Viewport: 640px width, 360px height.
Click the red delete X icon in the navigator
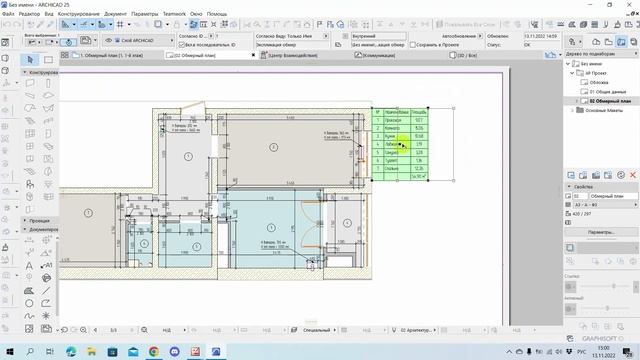[633, 175]
